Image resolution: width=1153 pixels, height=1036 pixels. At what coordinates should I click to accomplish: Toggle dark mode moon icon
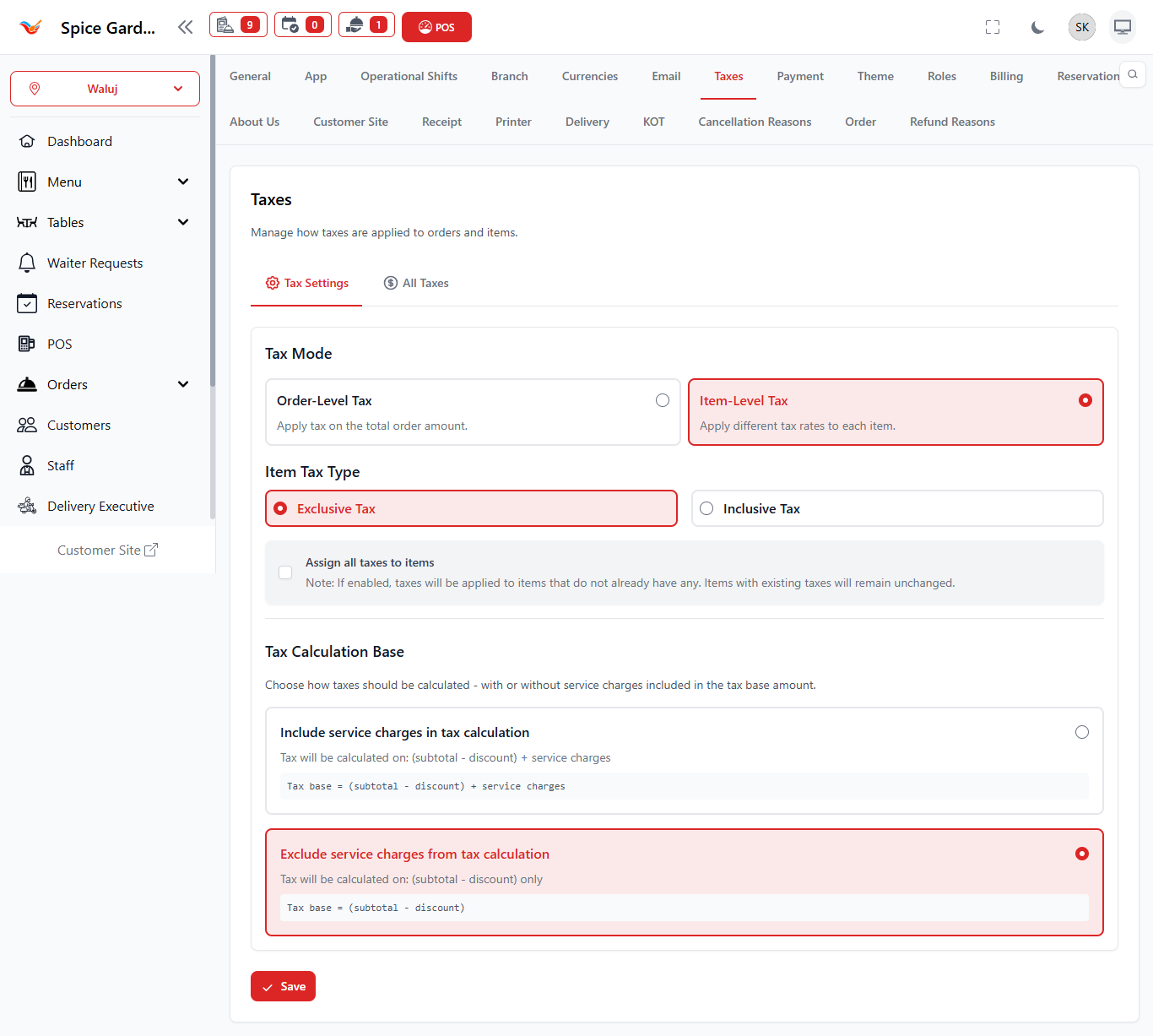tap(1037, 27)
